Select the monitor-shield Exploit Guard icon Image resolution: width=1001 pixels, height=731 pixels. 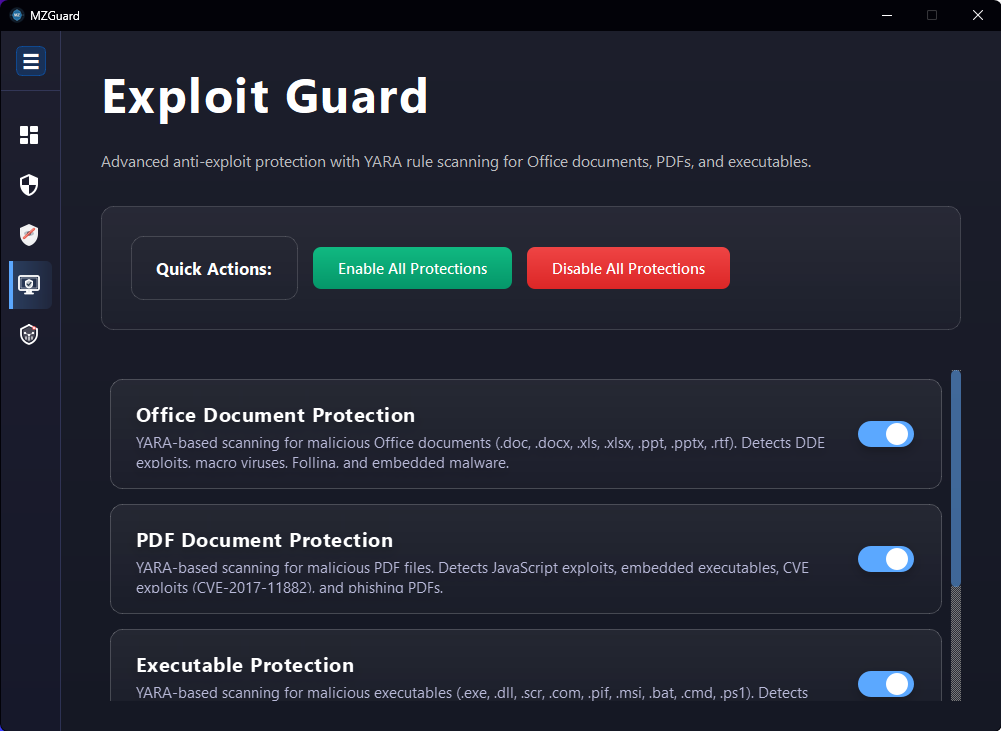(29, 285)
